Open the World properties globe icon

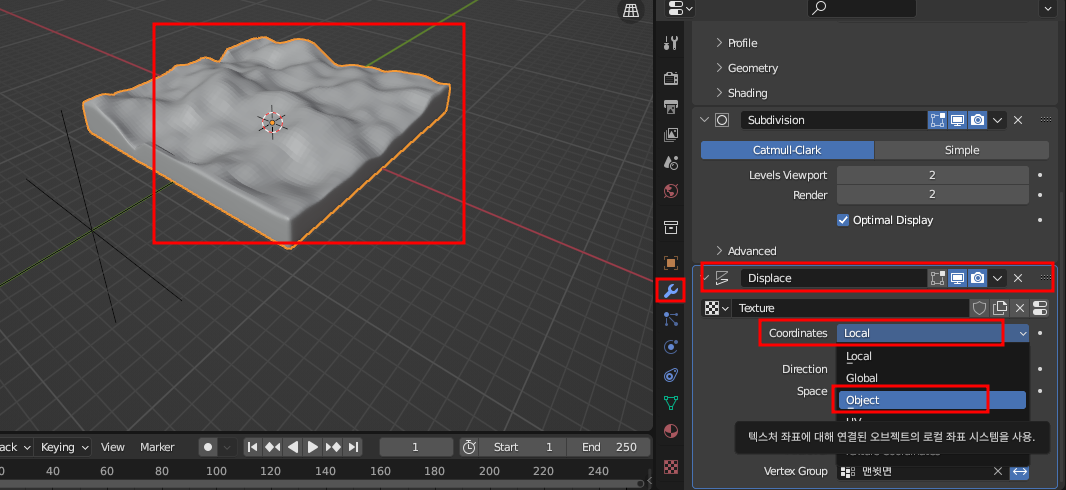(671, 191)
